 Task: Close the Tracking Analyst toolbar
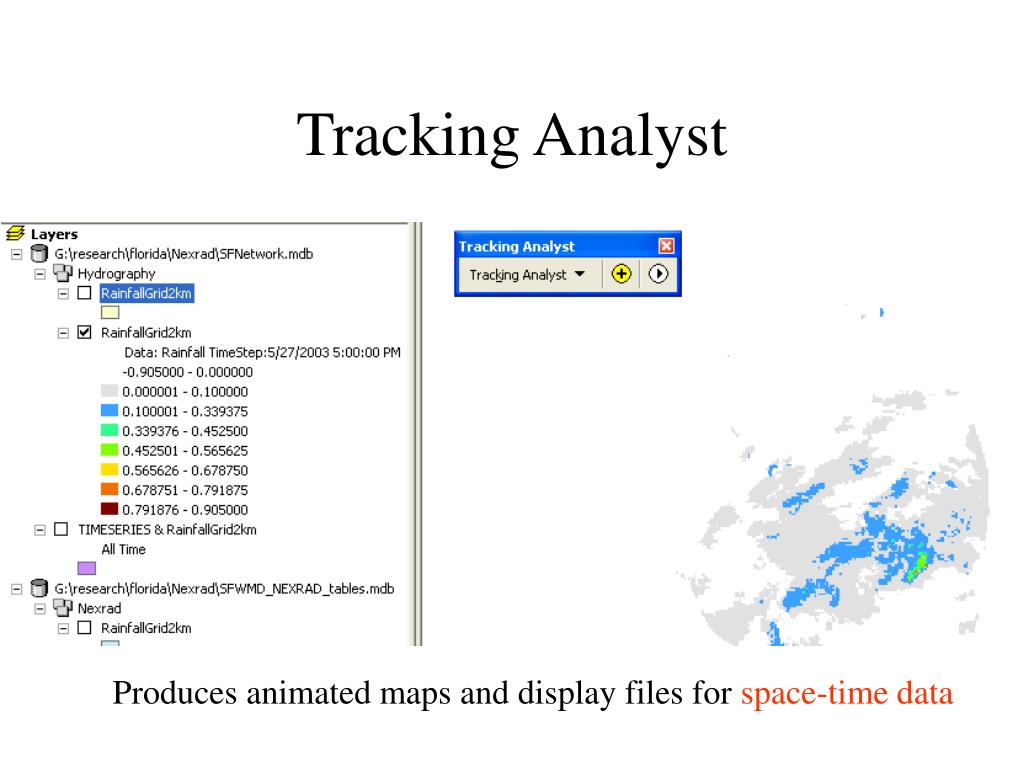(x=666, y=246)
